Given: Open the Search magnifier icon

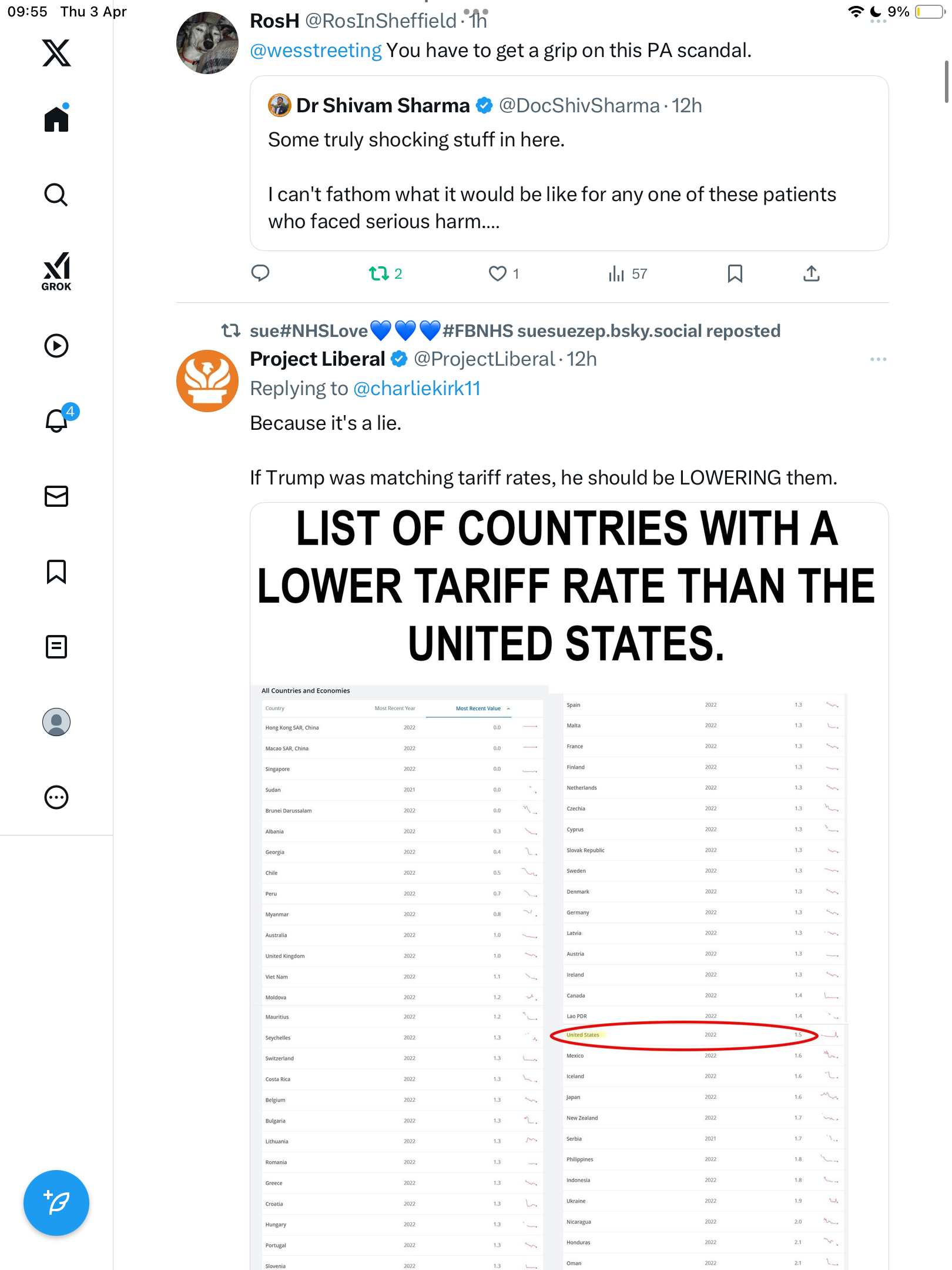Looking at the screenshot, I should click(56, 195).
